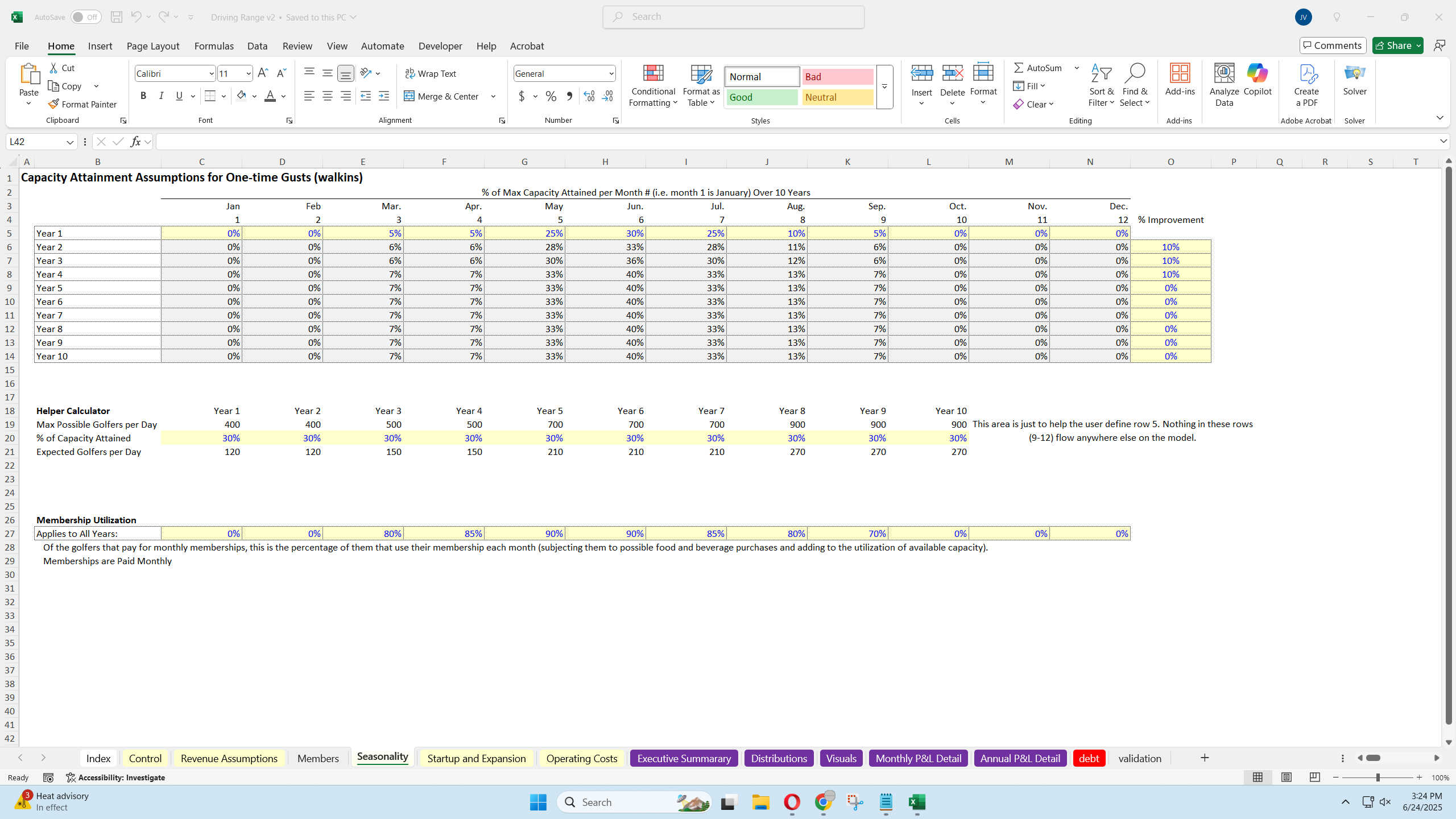Open the Comments pane
1456x819 pixels.
point(1333,45)
